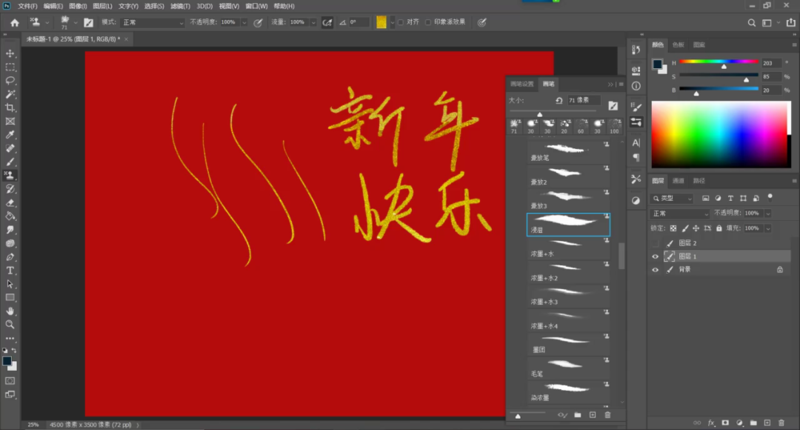Create new brush group folder icon
800x430 pixels.
point(578,415)
